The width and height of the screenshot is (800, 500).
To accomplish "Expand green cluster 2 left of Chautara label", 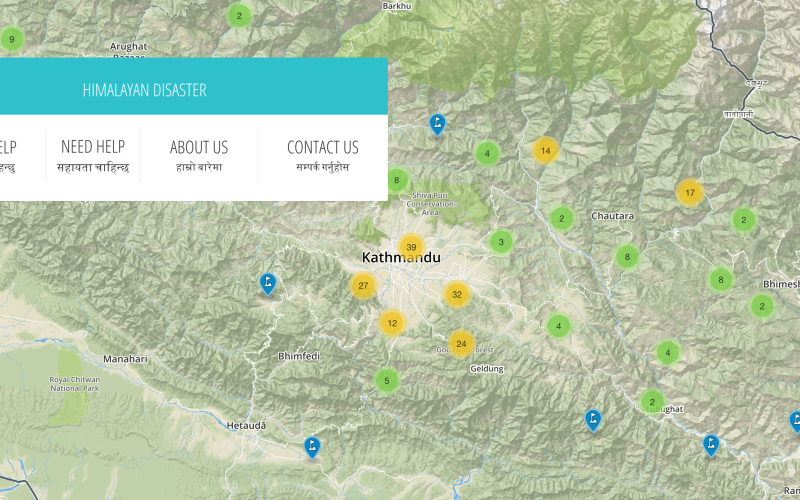I will point(562,219).
